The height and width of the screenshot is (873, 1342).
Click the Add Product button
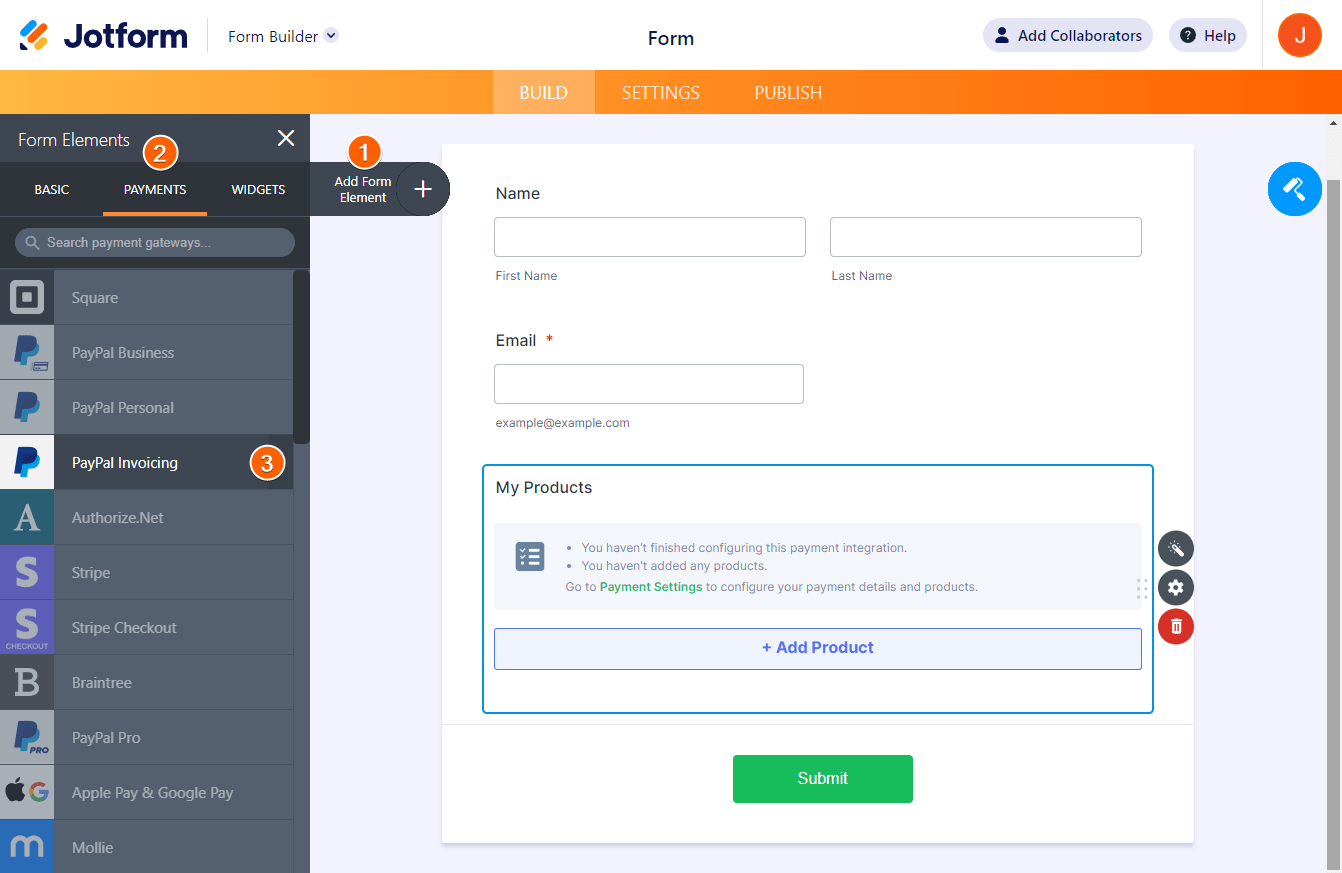[818, 648]
